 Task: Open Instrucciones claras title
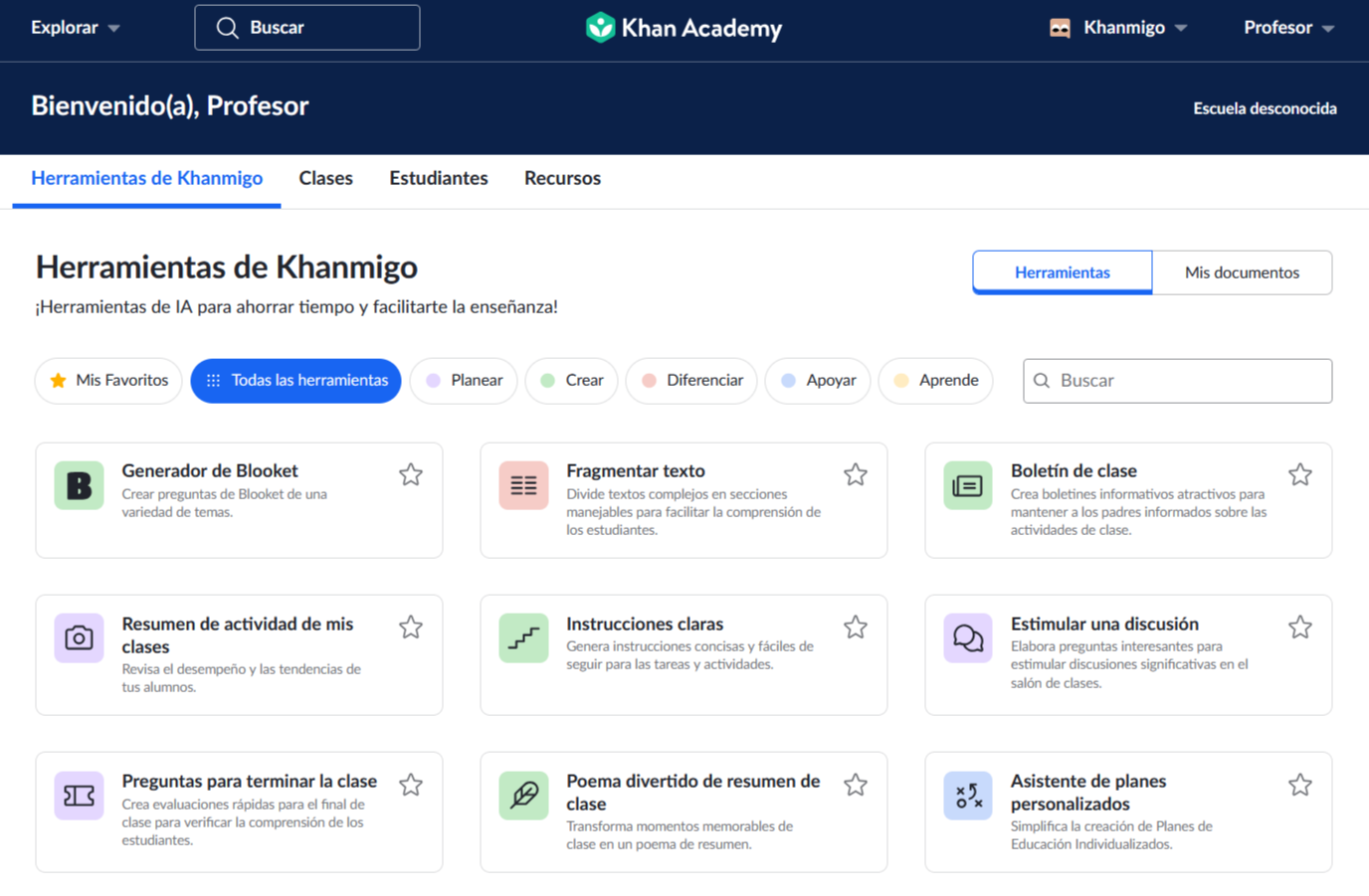[x=645, y=625]
